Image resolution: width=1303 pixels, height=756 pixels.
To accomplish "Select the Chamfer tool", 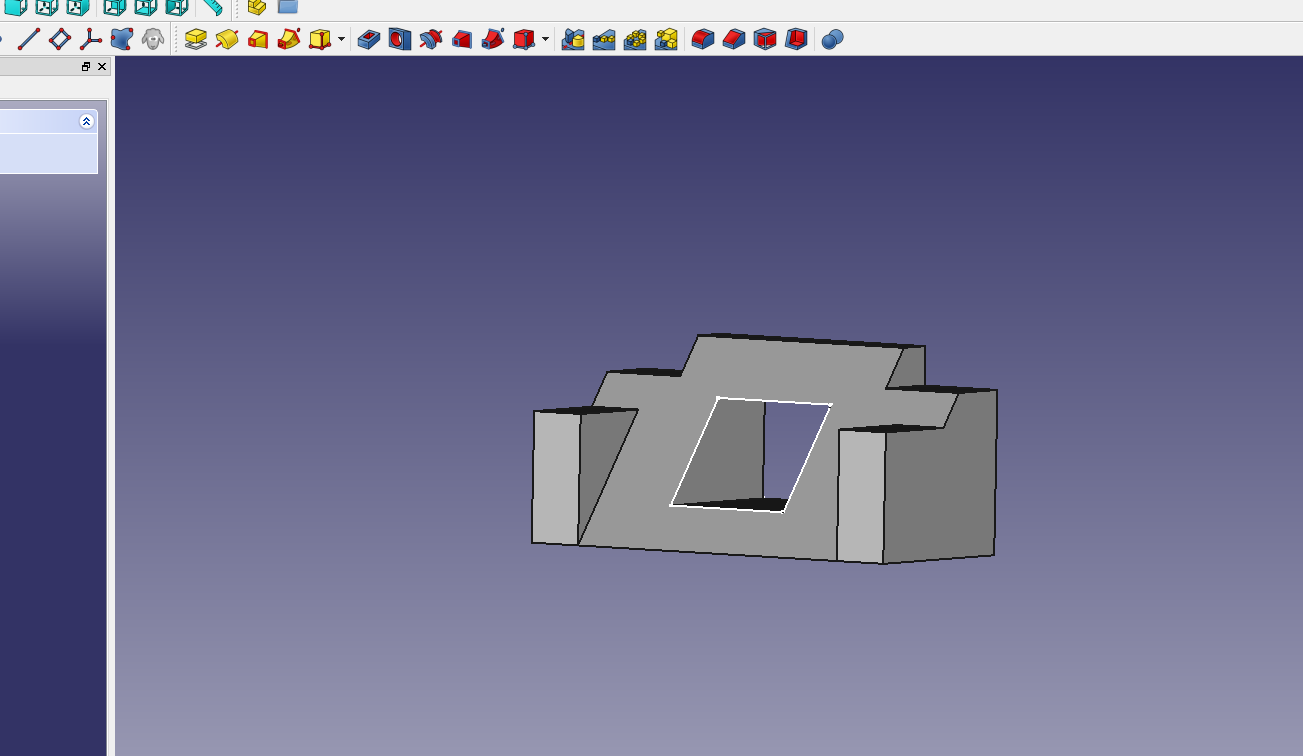I will tap(734, 40).
